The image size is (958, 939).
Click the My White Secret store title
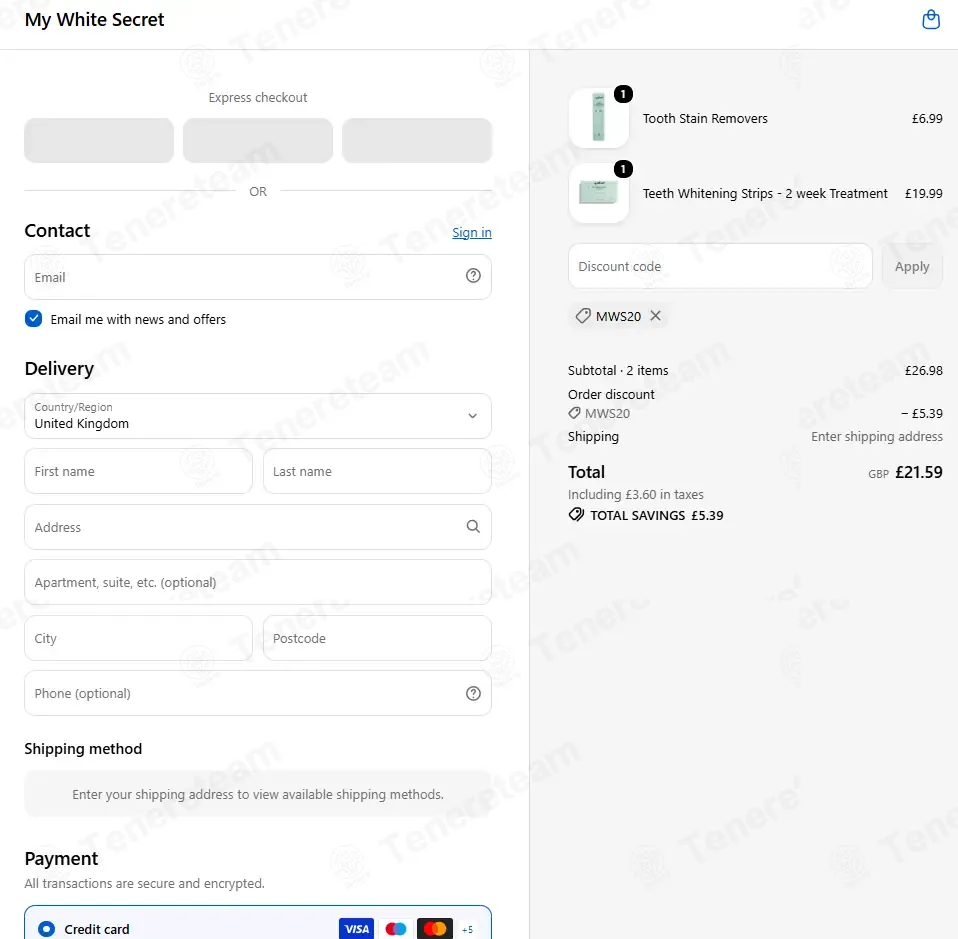[94, 20]
